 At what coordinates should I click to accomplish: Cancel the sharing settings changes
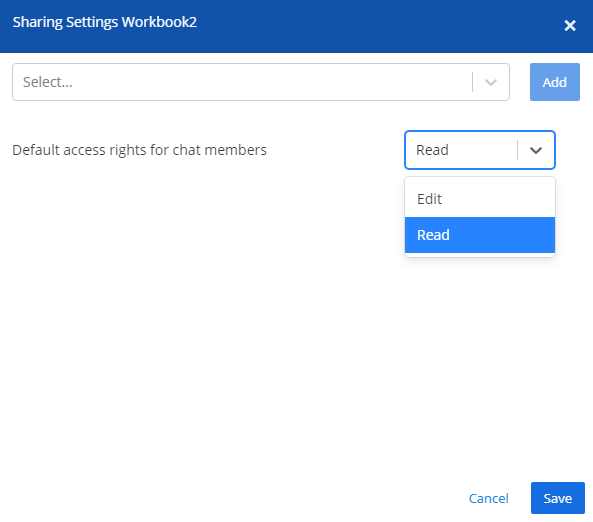[x=488, y=499]
